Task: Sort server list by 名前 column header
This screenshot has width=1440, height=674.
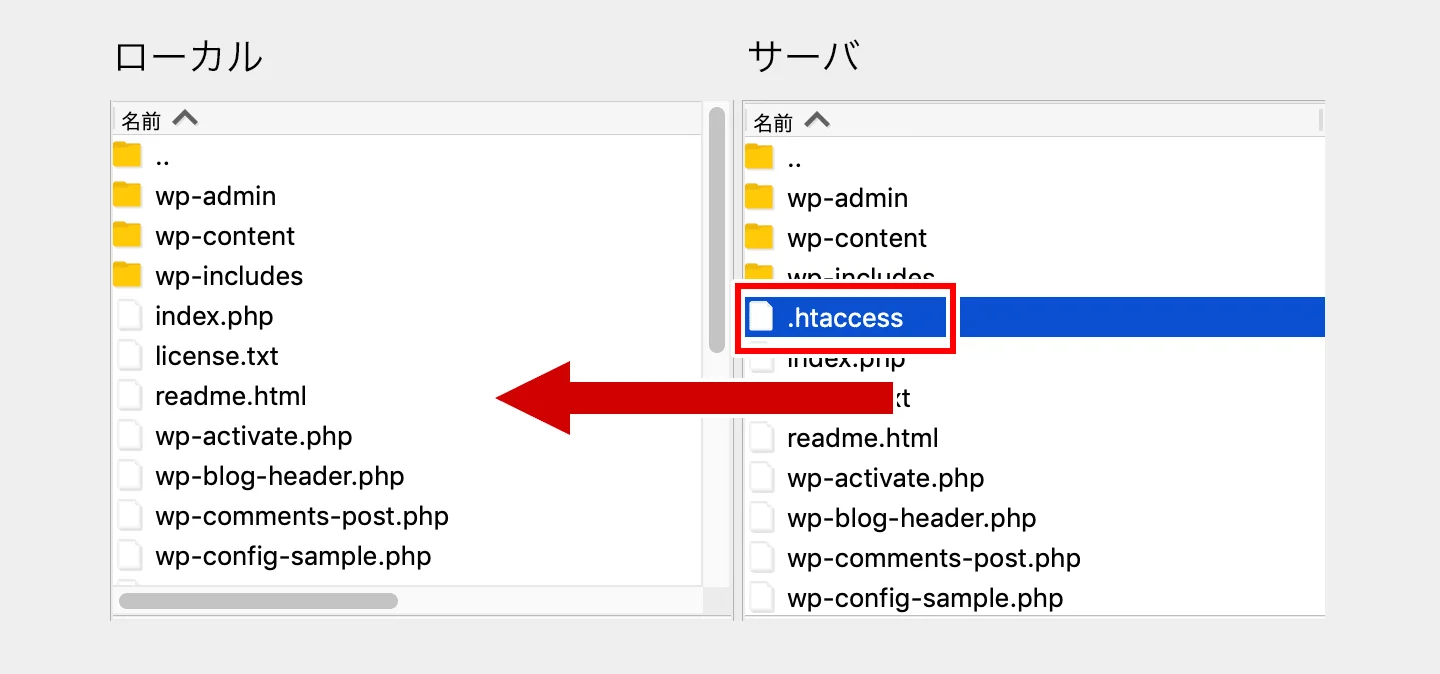Action: [x=773, y=123]
